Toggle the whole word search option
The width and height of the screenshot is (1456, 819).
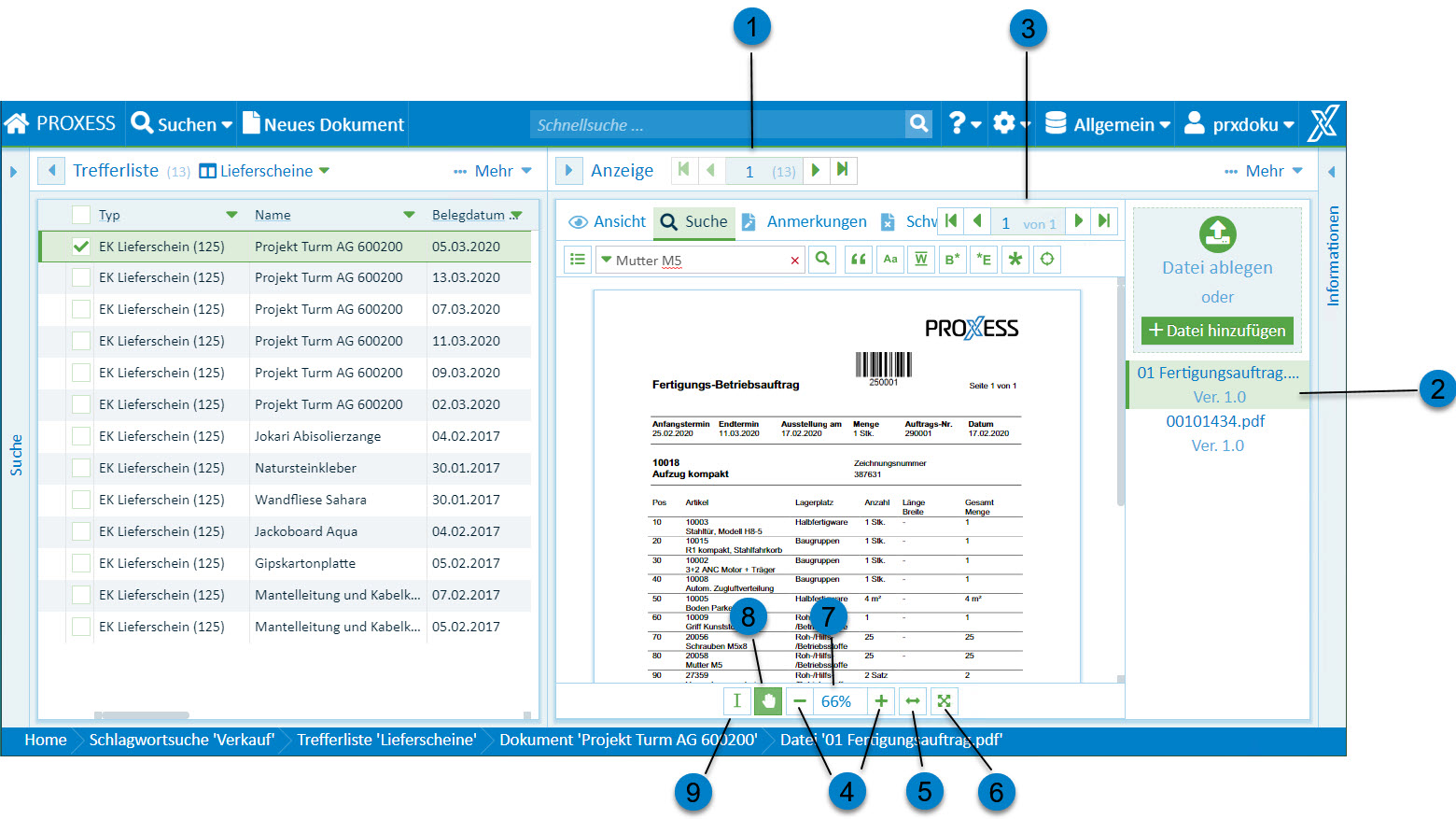tap(921, 260)
